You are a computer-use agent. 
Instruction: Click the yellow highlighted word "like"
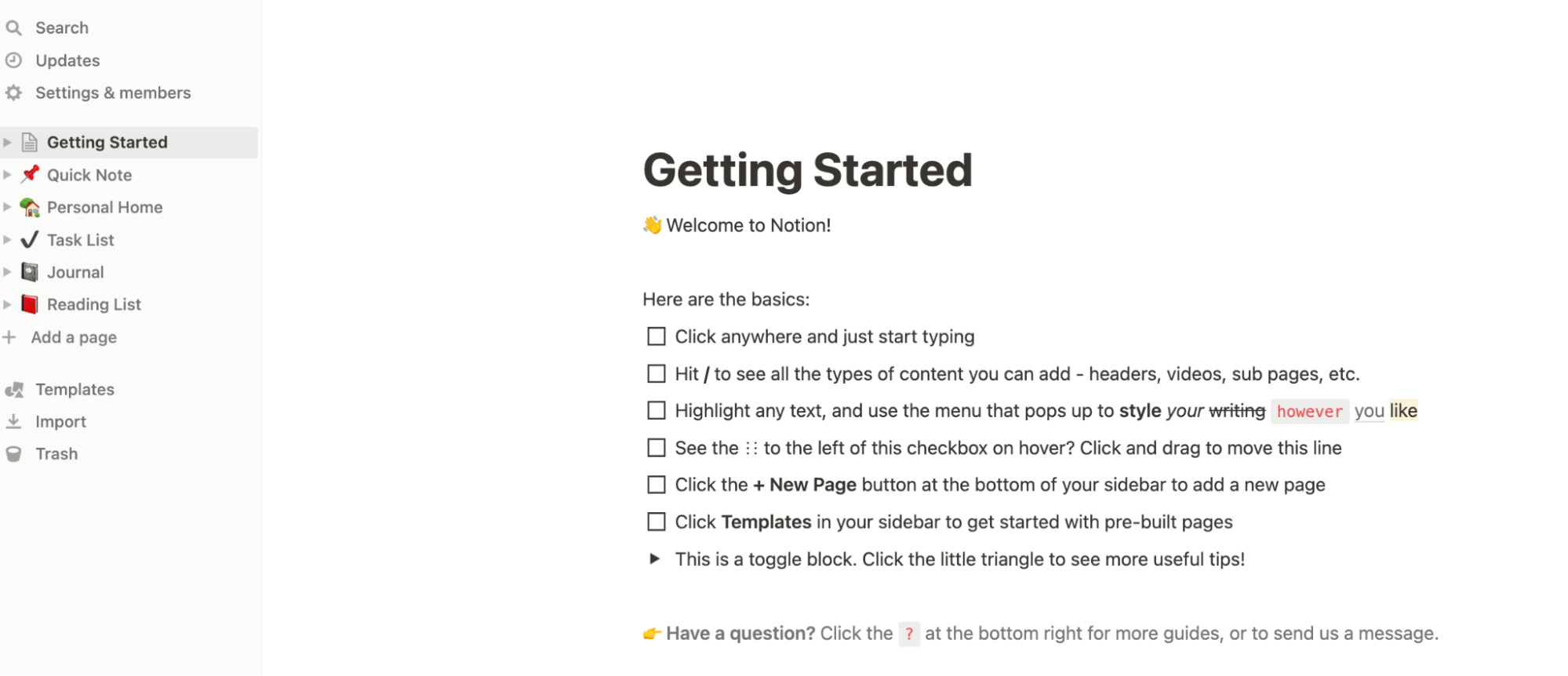pos(1403,411)
